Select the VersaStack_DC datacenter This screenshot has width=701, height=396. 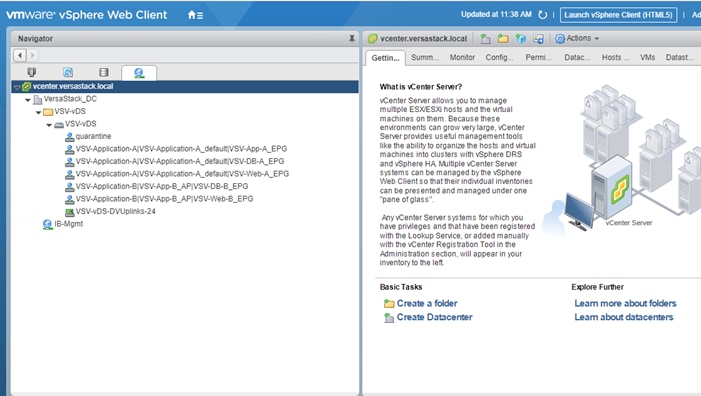coord(70,99)
